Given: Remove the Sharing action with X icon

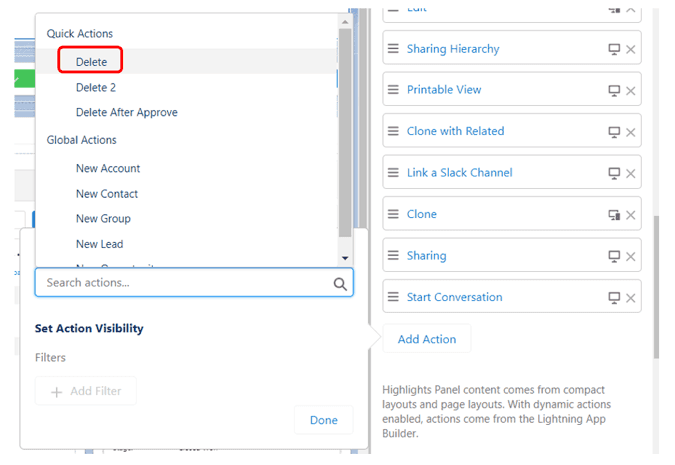Looking at the screenshot, I should coord(631,257).
